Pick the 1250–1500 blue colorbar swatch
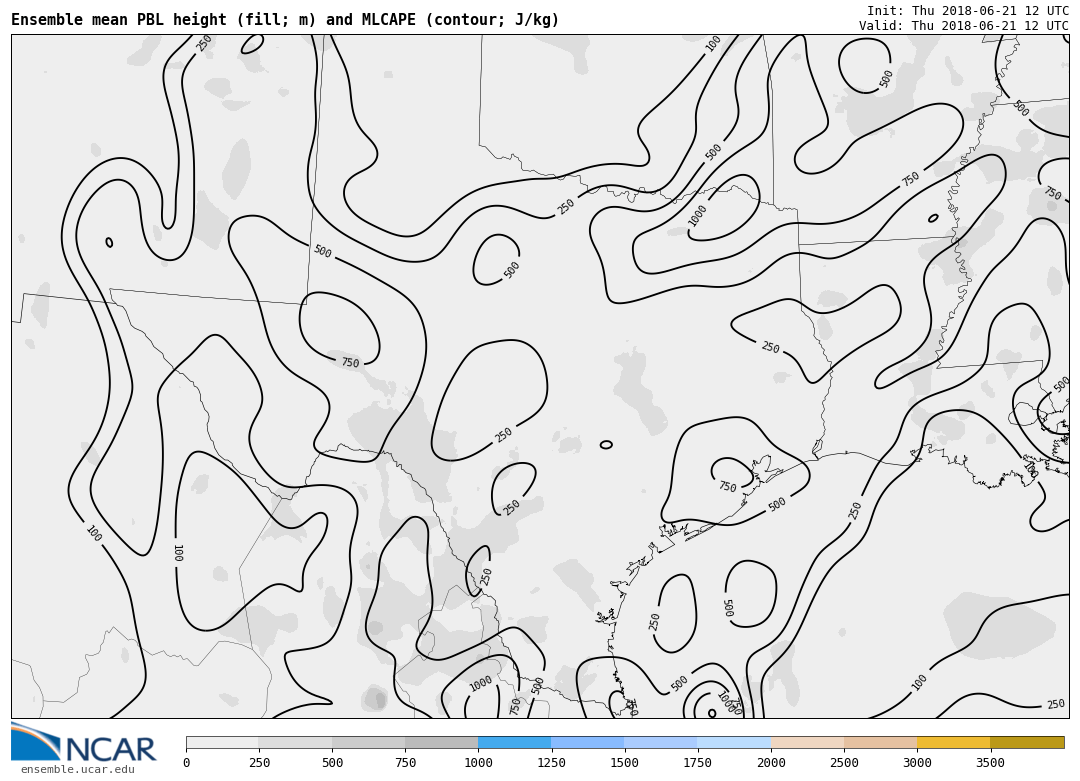 (587, 742)
